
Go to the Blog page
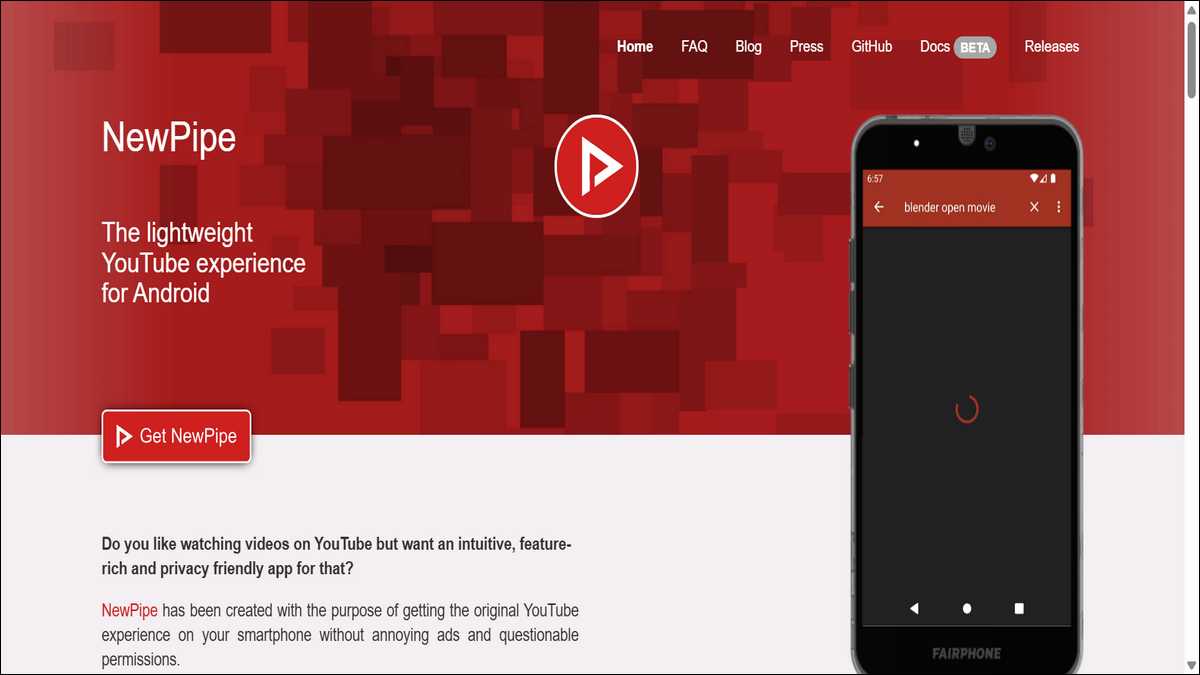point(748,46)
